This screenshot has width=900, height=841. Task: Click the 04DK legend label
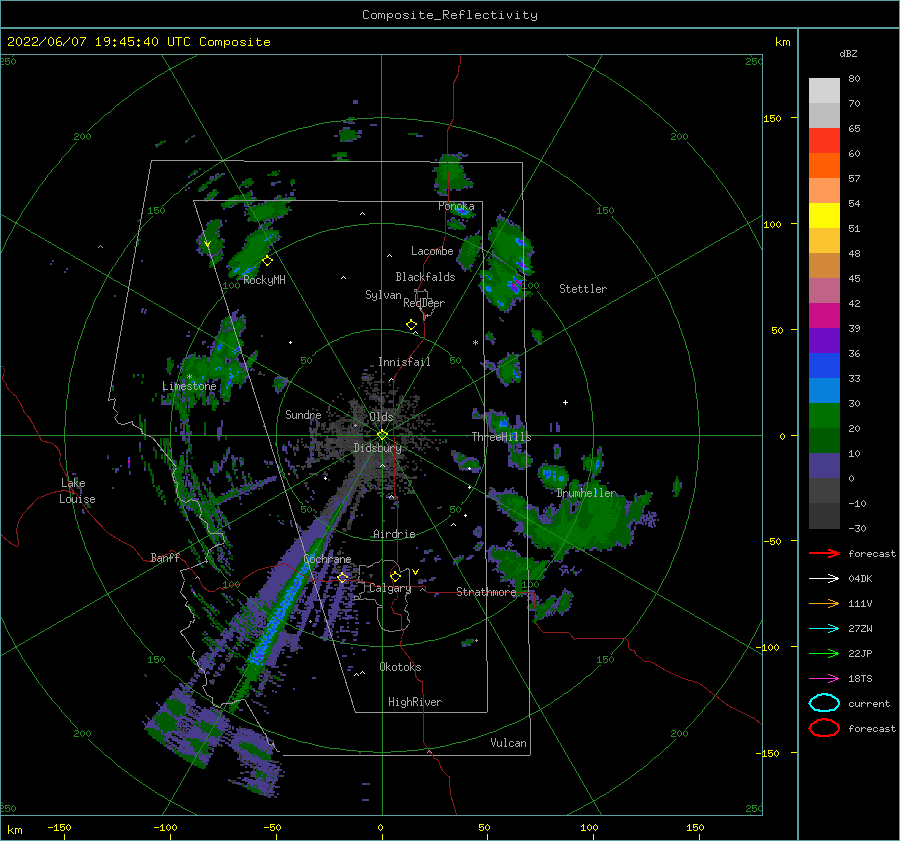click(x=860, y=579)
